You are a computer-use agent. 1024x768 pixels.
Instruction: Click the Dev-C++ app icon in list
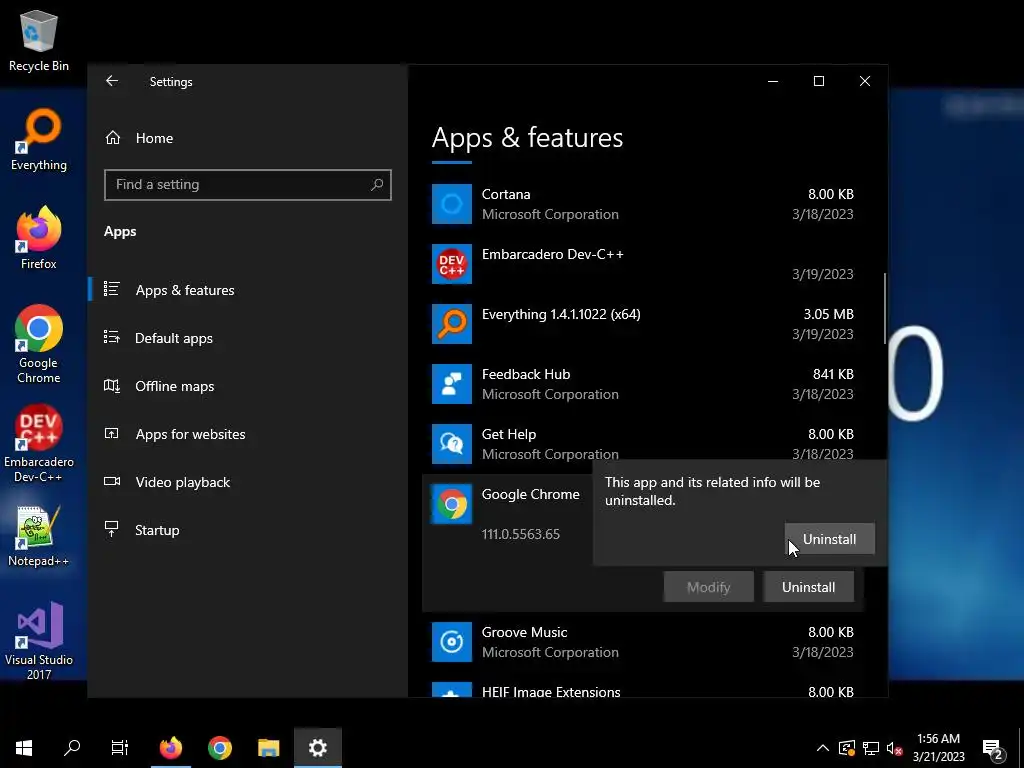pos(452,264)
